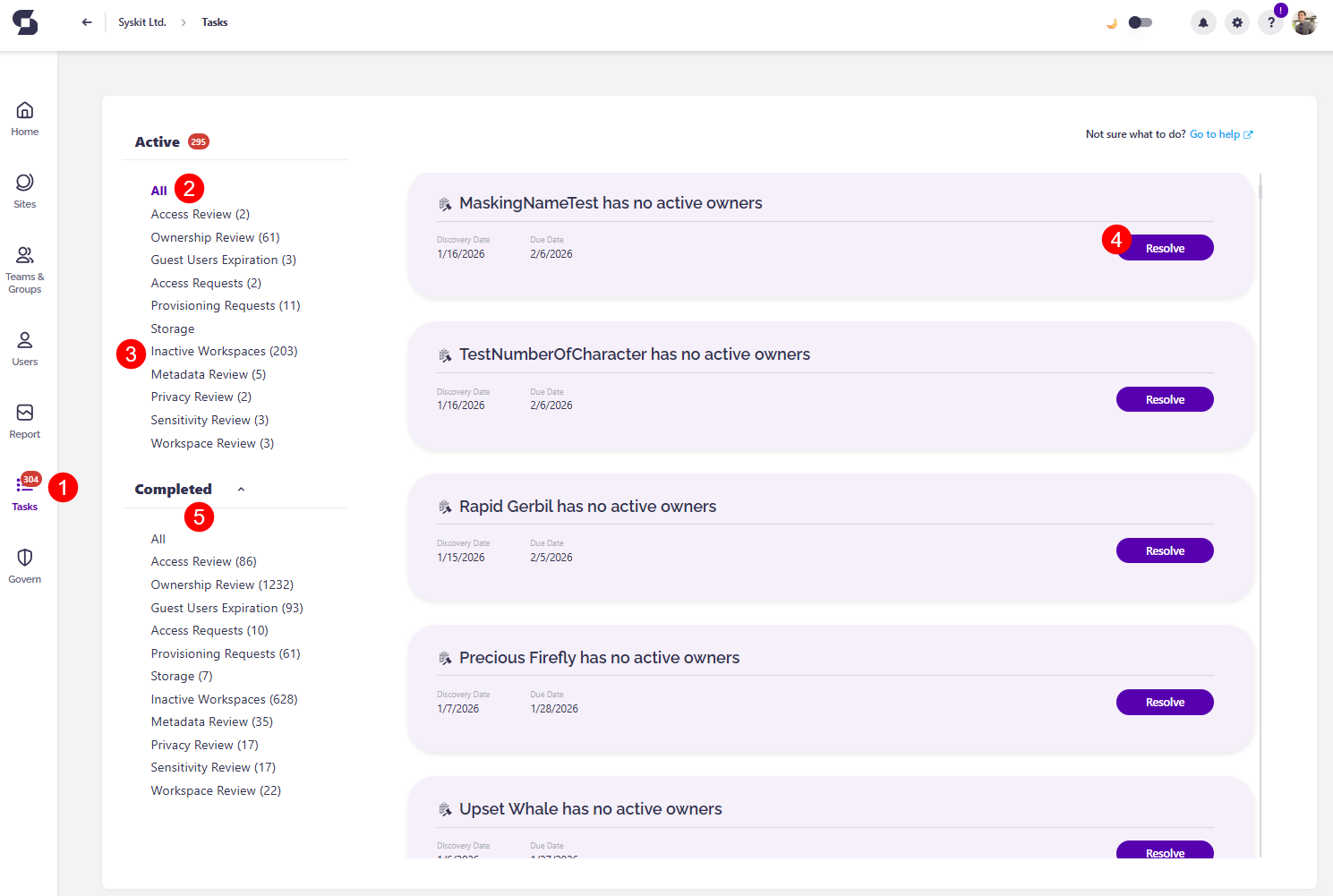Open notifications via the bell icon

tap(1202, 21)
